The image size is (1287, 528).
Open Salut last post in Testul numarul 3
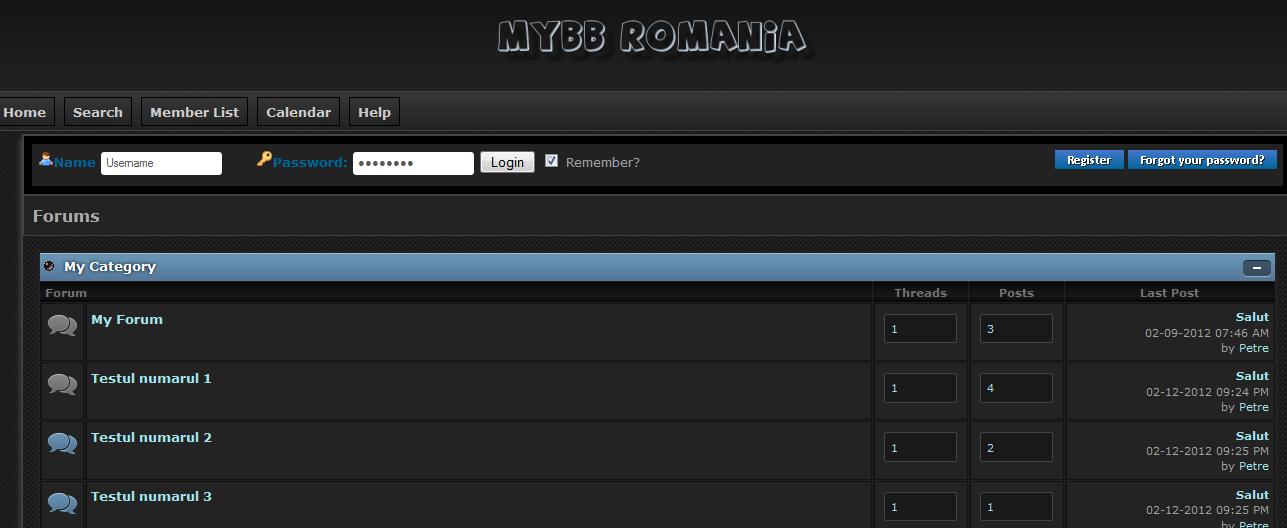coord(1252,495)
